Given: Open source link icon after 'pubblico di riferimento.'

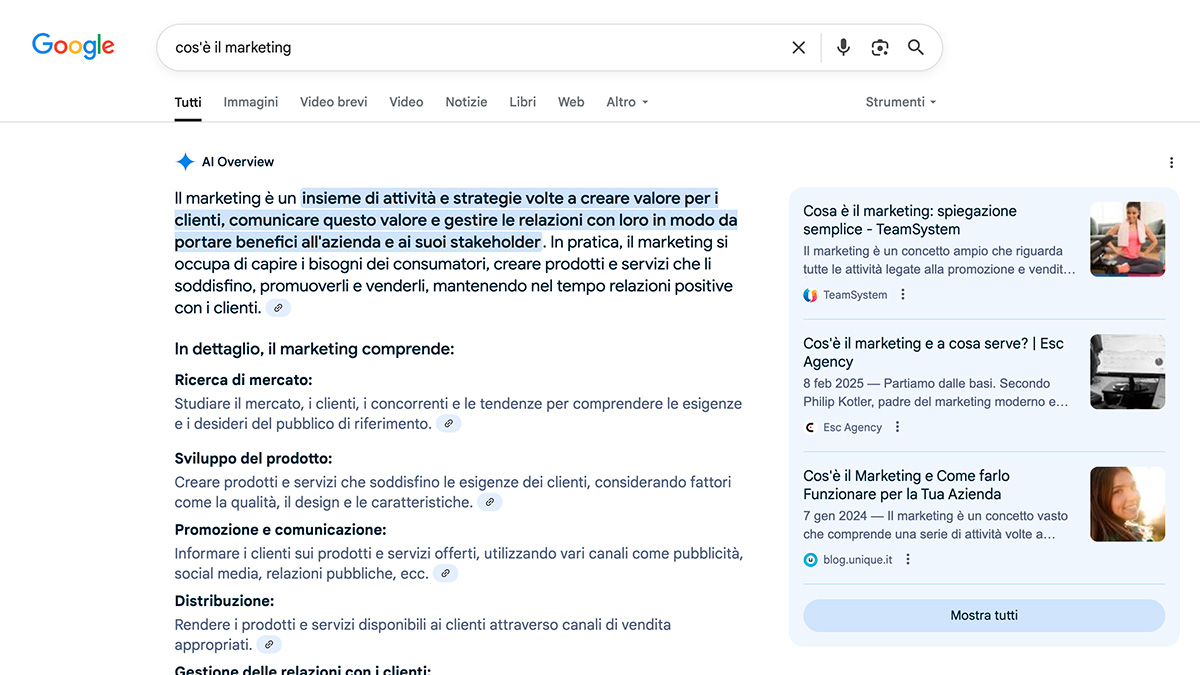Looking at the screenshot, I should tap(449, 424).
